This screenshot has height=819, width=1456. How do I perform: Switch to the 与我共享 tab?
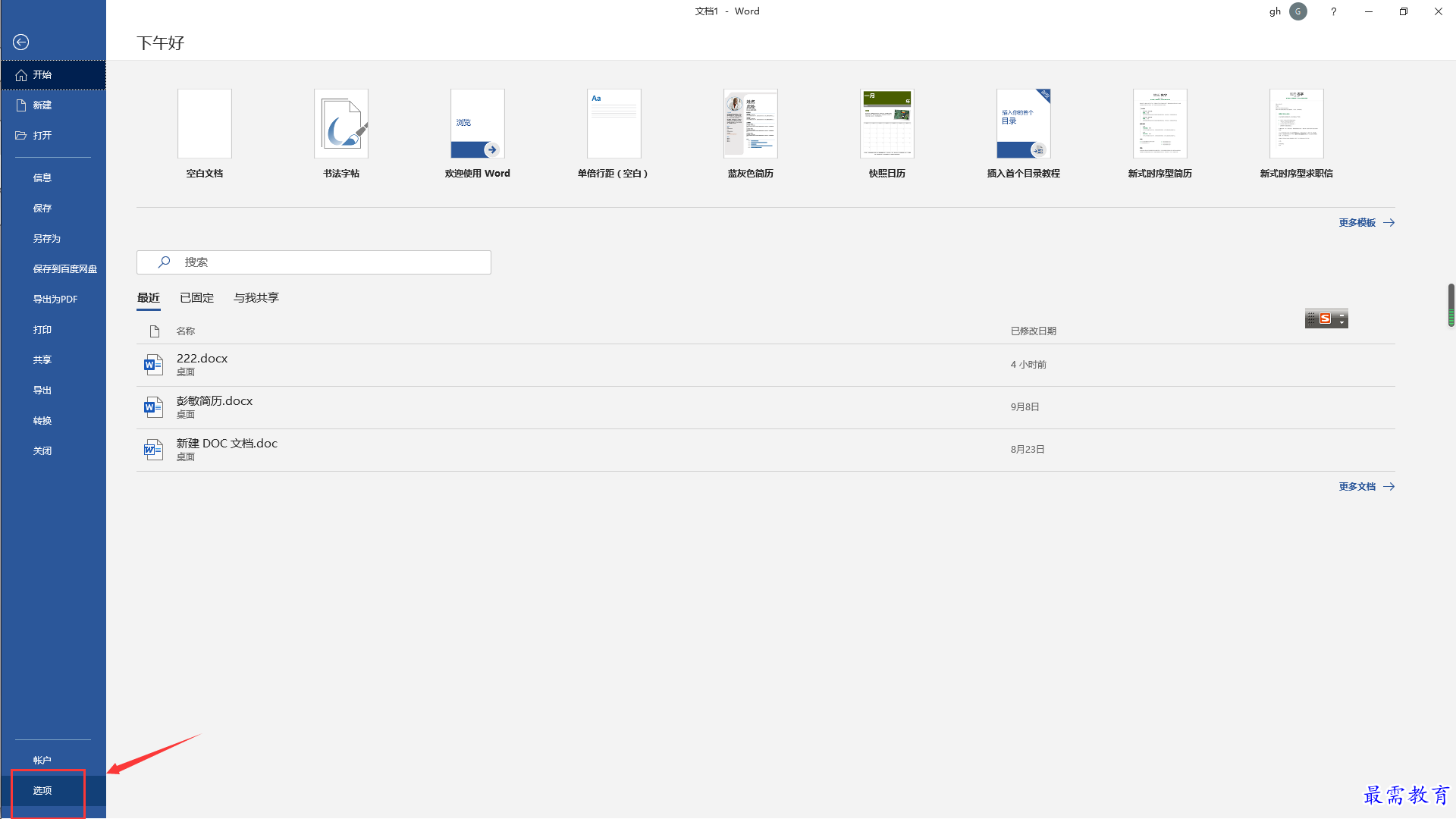(x=256, y=298)
